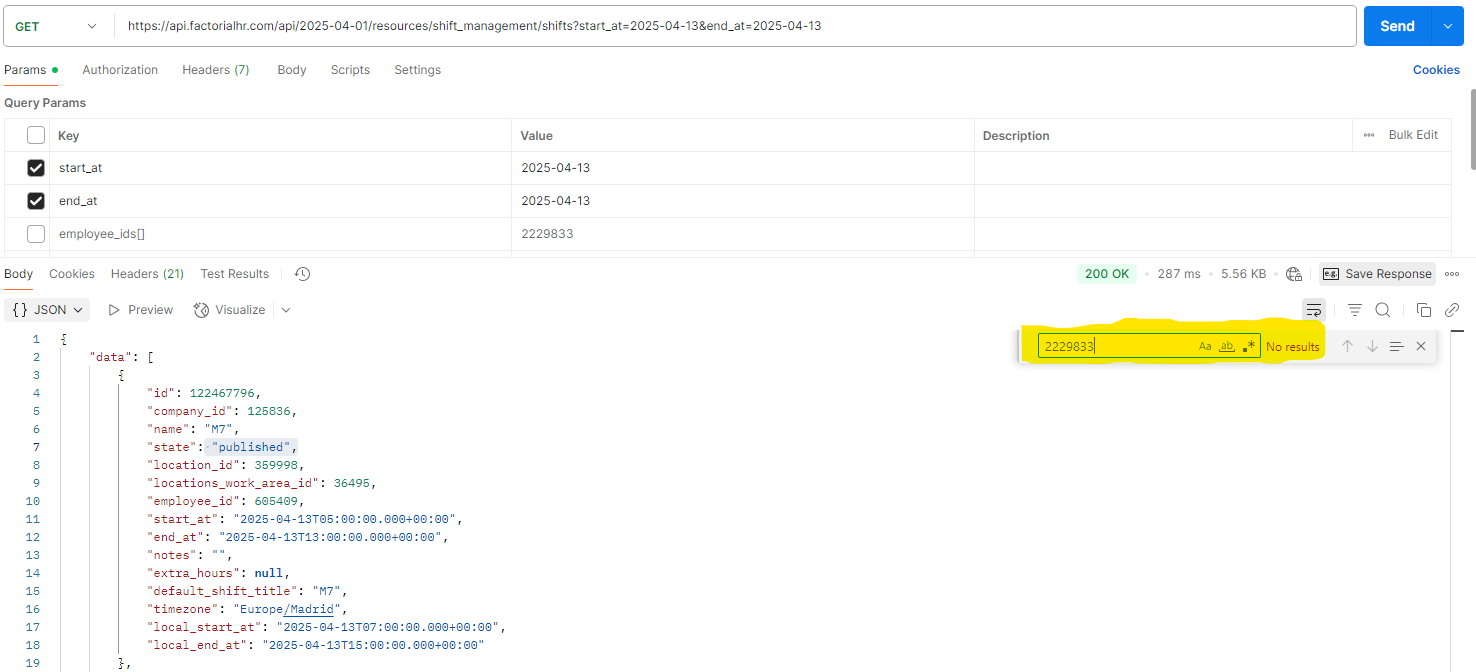Check the employee_ids[] parameter checkbox
The width and height of the screenshot is (1476, 672).
(36, 234)
